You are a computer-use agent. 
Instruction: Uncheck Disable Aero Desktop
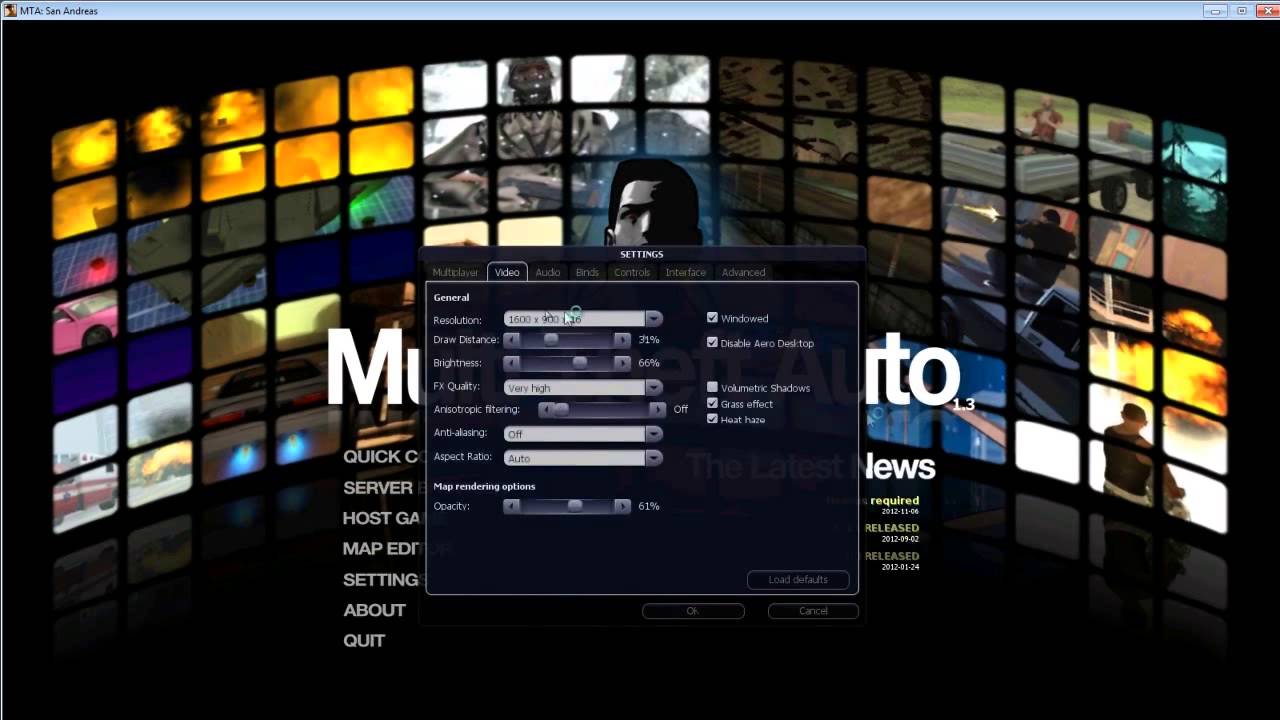click(x=712, y=342)
